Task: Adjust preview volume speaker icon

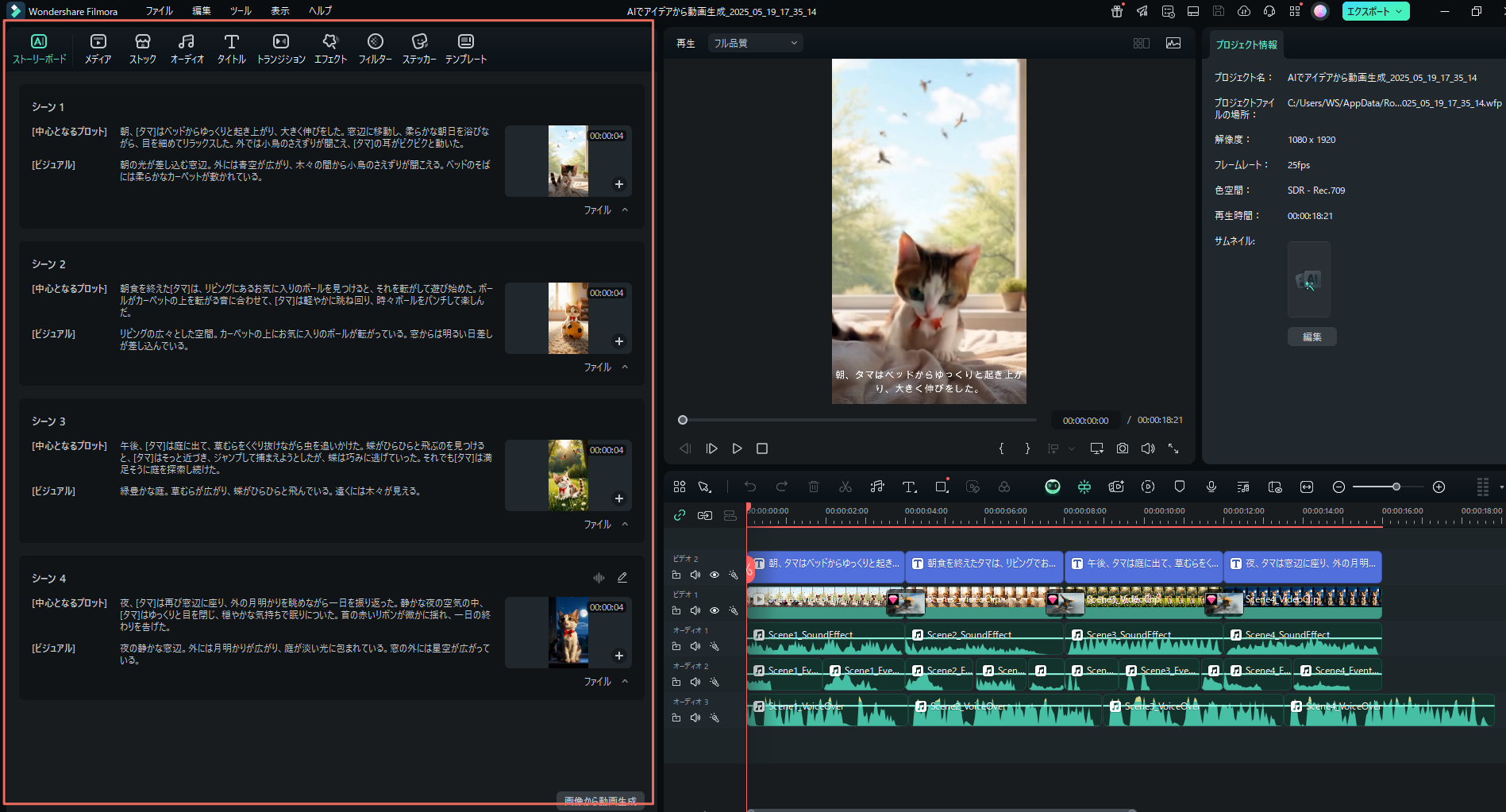Action: click(1148, 448)
